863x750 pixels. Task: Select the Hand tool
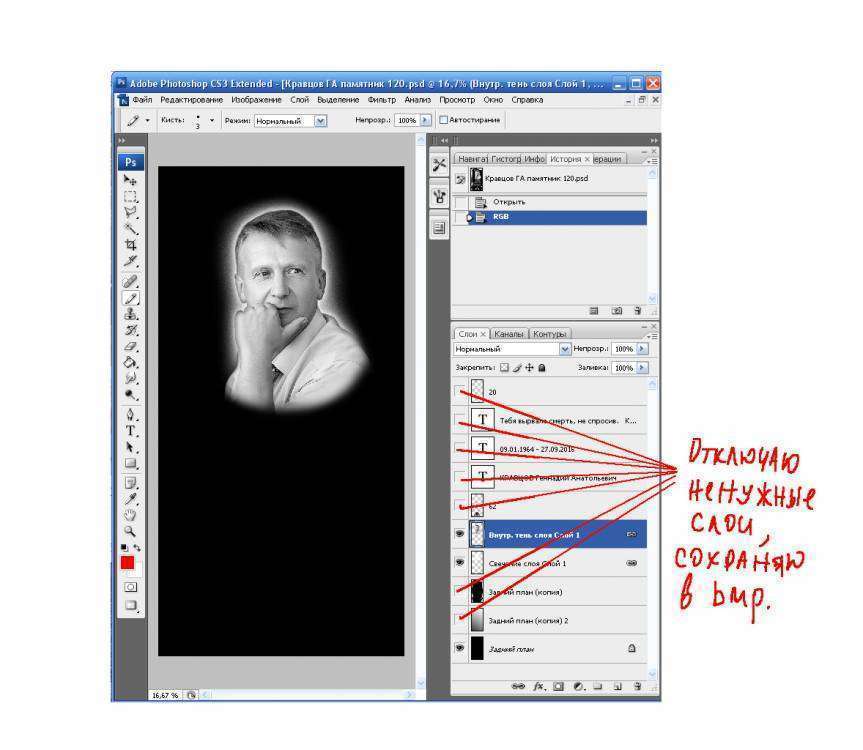(130, 515)
